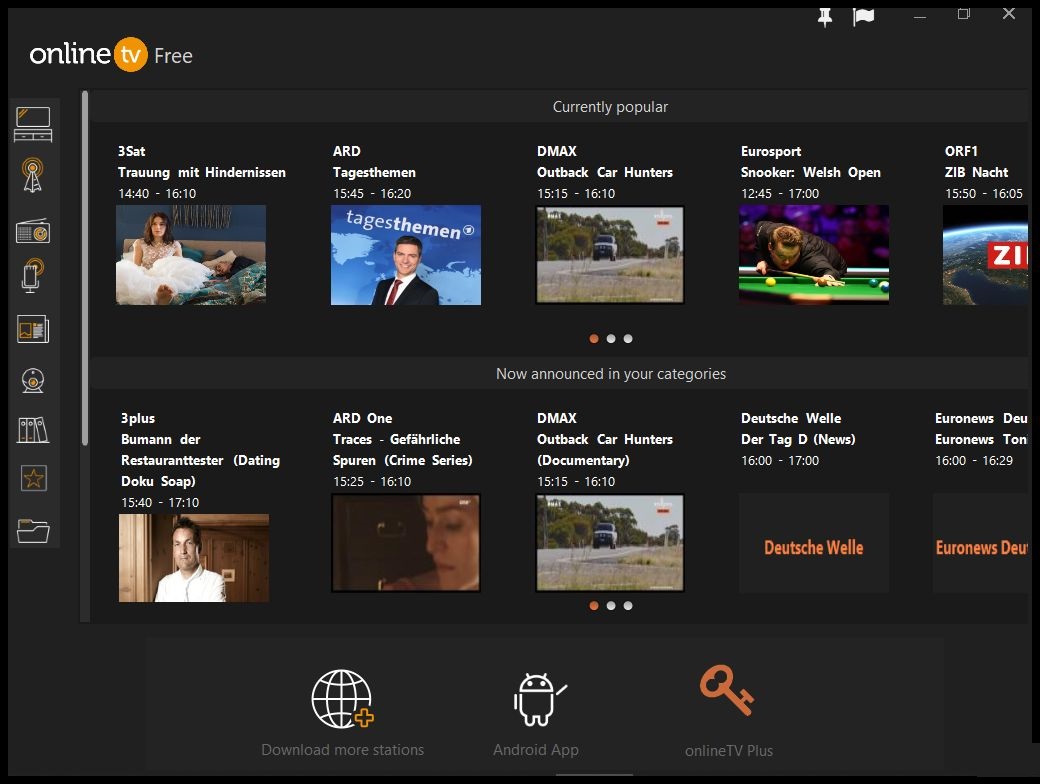
Task: Click the Deutsche Welle channel name heading
Action: click(x=791, y=418)
